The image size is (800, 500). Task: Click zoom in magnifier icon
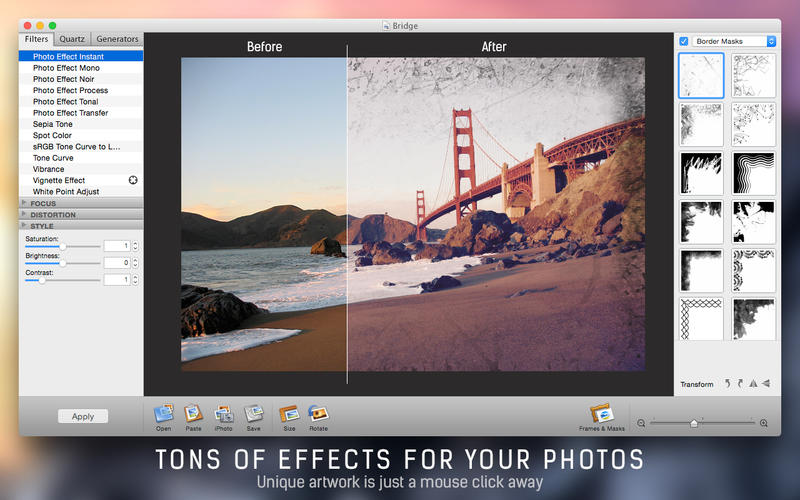pyautogui.click(x=764, y=423)
